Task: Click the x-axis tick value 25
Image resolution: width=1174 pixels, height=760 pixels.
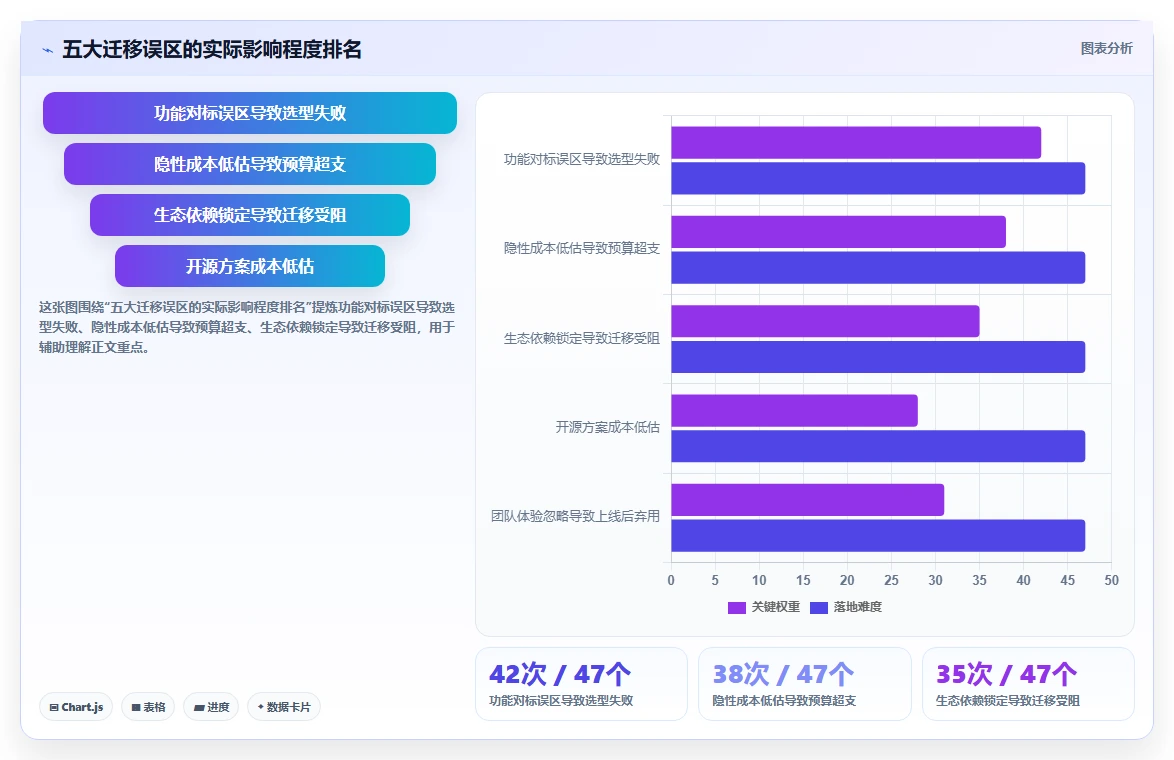Action: [x=891, y=580]
